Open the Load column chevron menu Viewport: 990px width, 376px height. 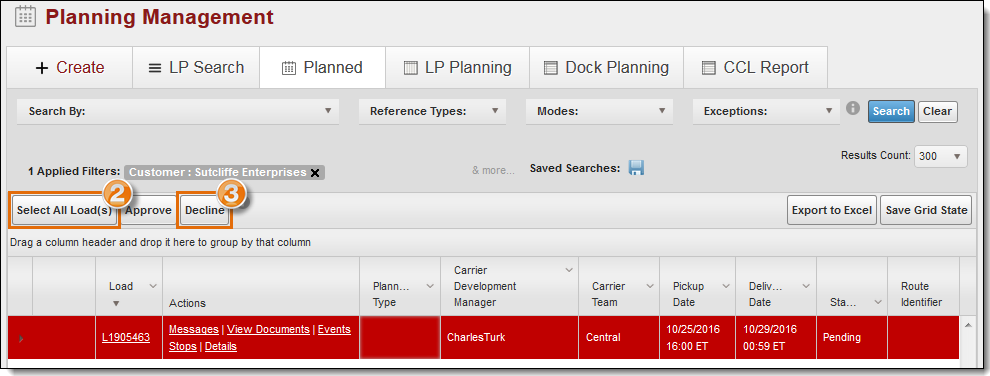coord(152,286)
